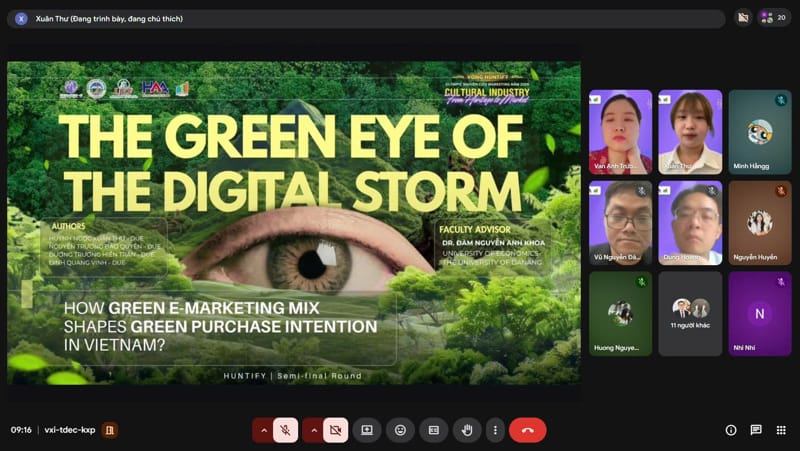This screenshot has width=800, height=451.
Task: Click the present screen icon
Action: [367, 430]
